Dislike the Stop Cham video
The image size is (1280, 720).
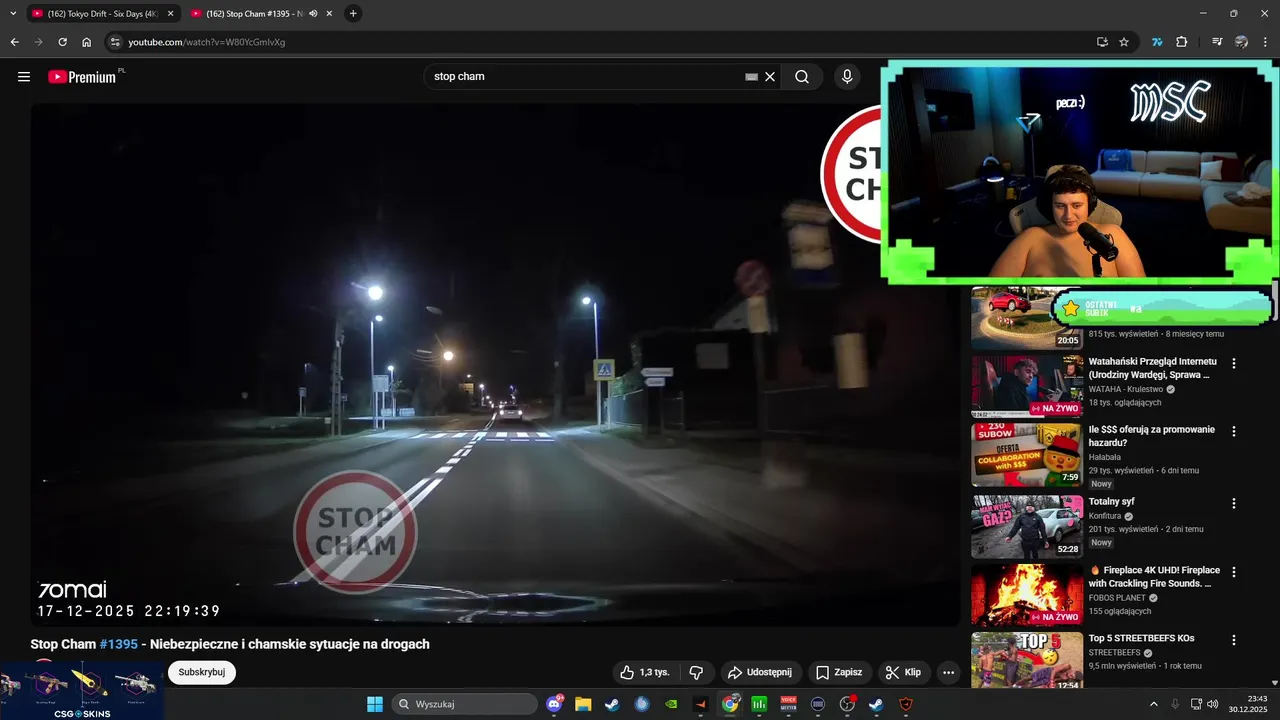[x=697, y=672]
